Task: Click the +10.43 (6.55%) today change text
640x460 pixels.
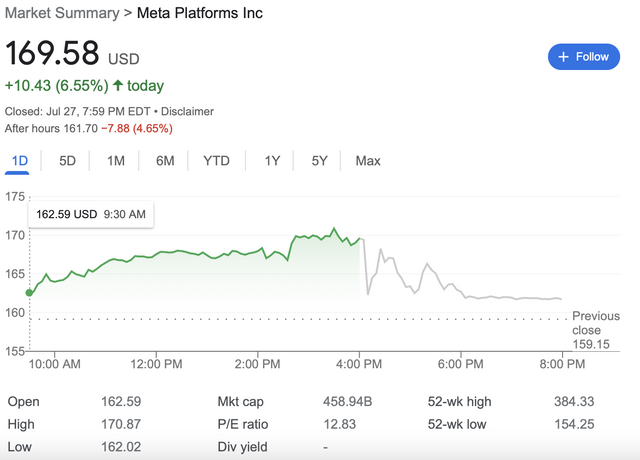Action: pos(84,86)
